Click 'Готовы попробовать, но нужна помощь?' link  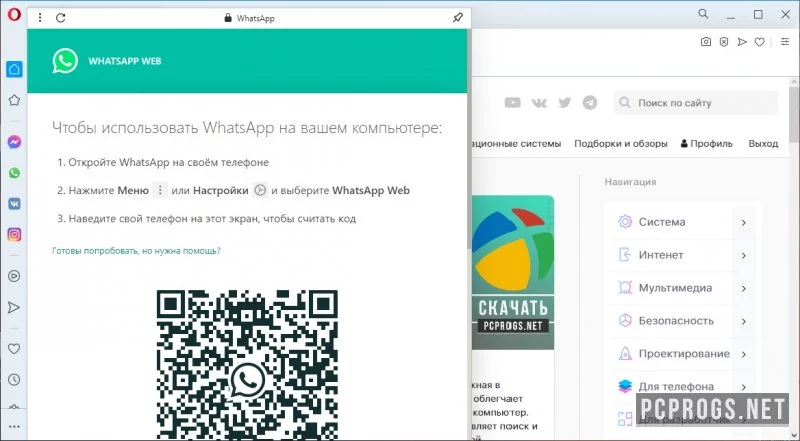click(136, 251)
